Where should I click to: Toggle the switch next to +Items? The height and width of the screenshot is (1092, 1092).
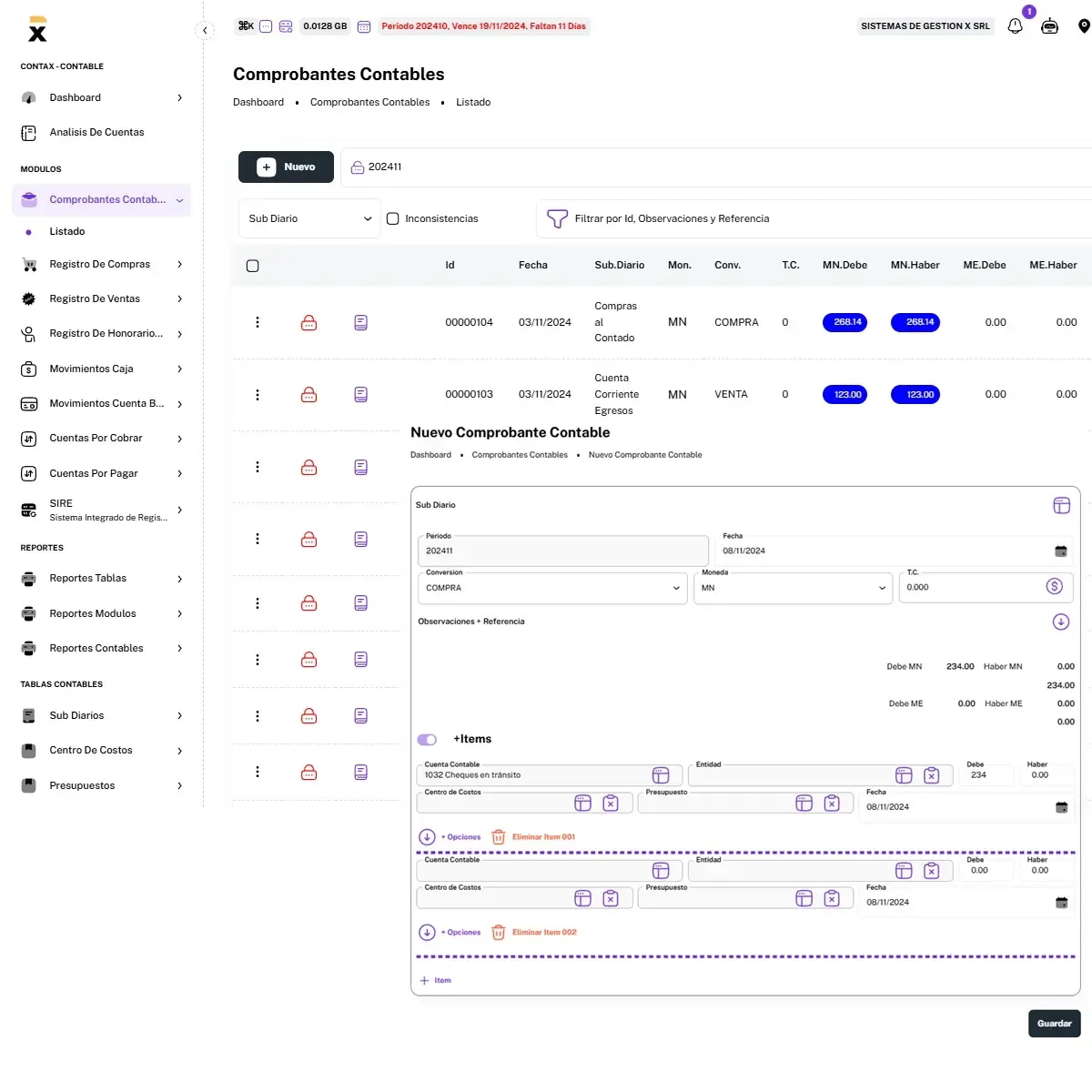(x=426, y=739)
